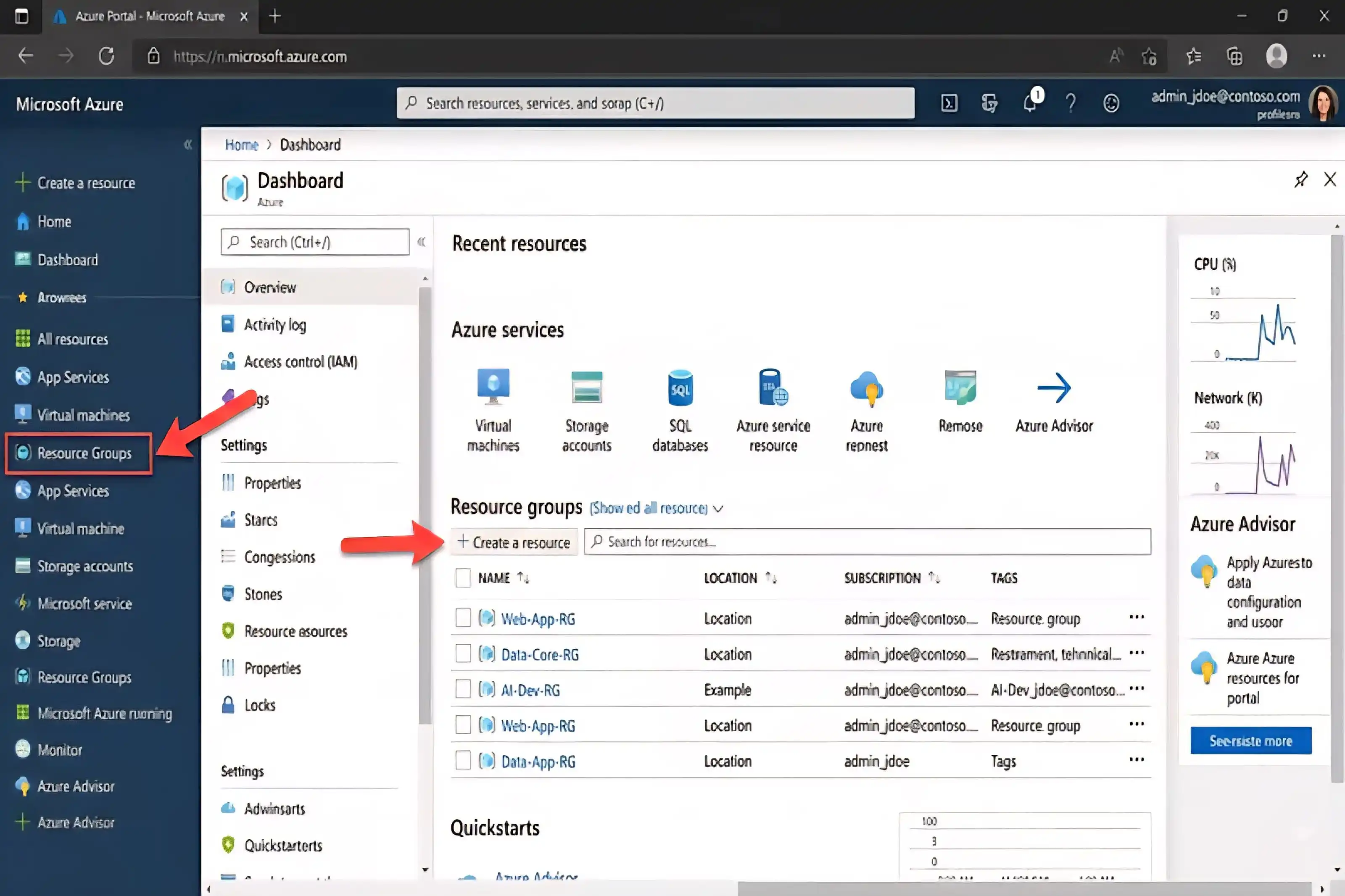Open the directory and subscription filter icon
This screenshot has height=896, width=1345.
pos(989,103)
